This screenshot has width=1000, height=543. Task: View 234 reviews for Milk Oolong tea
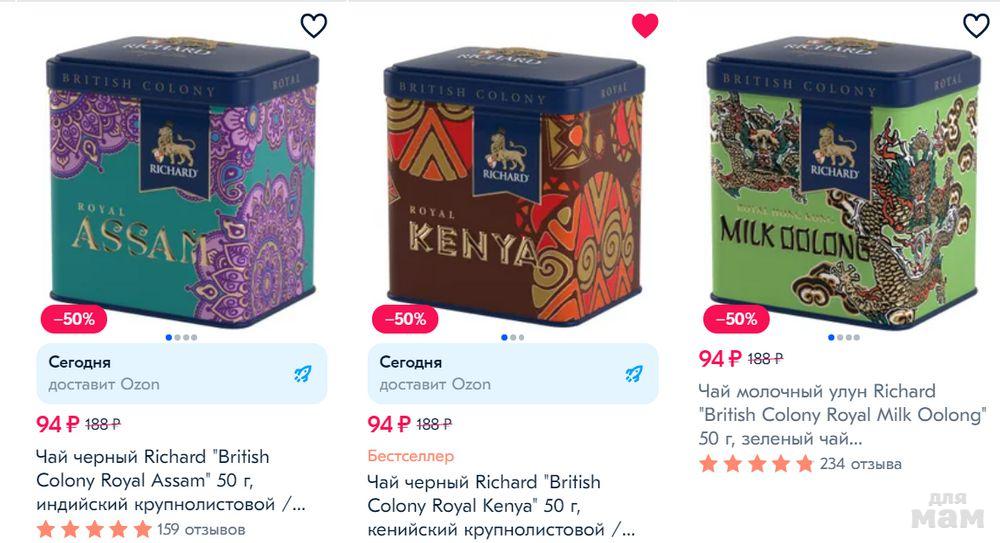860,464
